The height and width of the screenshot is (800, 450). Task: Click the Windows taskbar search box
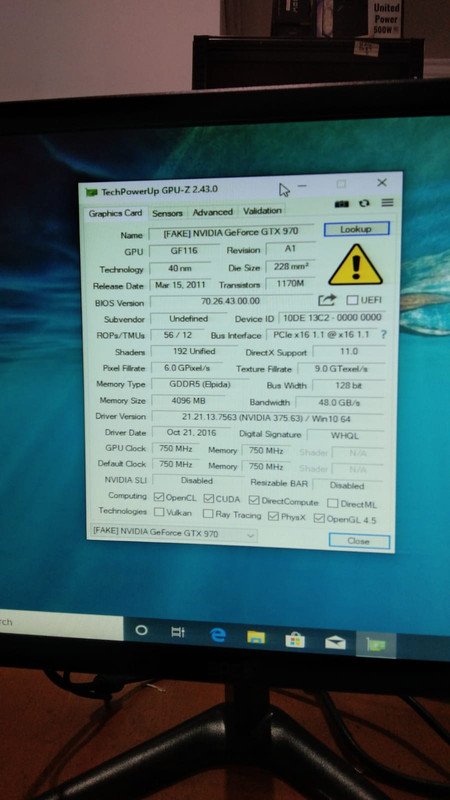(61, 623)
